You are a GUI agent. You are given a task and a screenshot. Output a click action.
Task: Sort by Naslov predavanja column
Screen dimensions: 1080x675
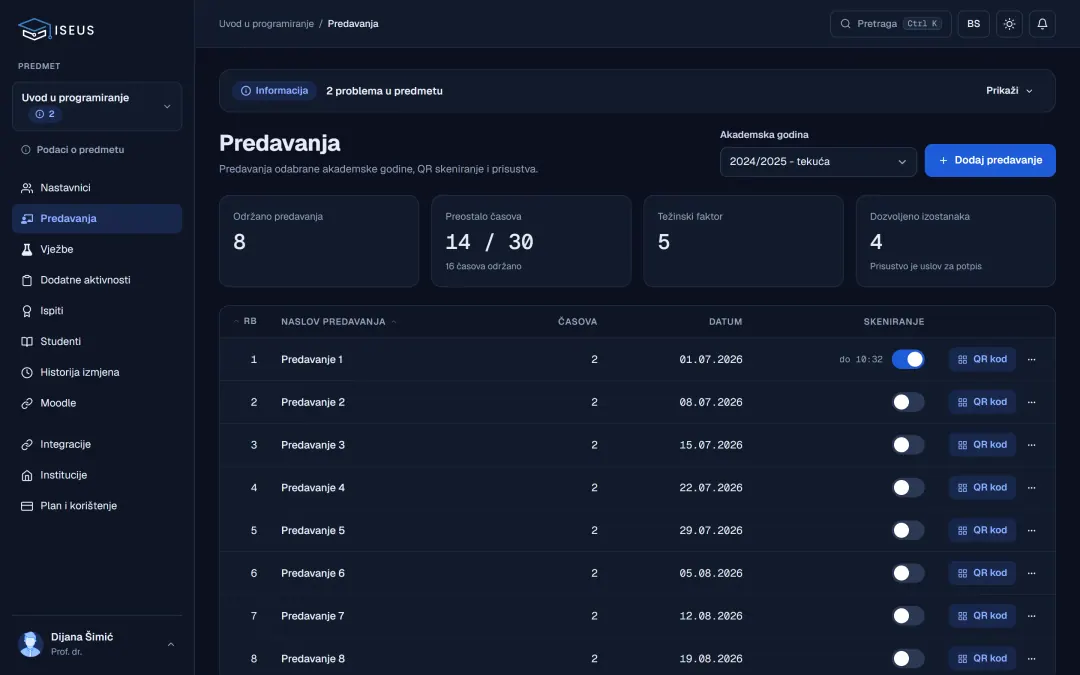coord(339,322)
